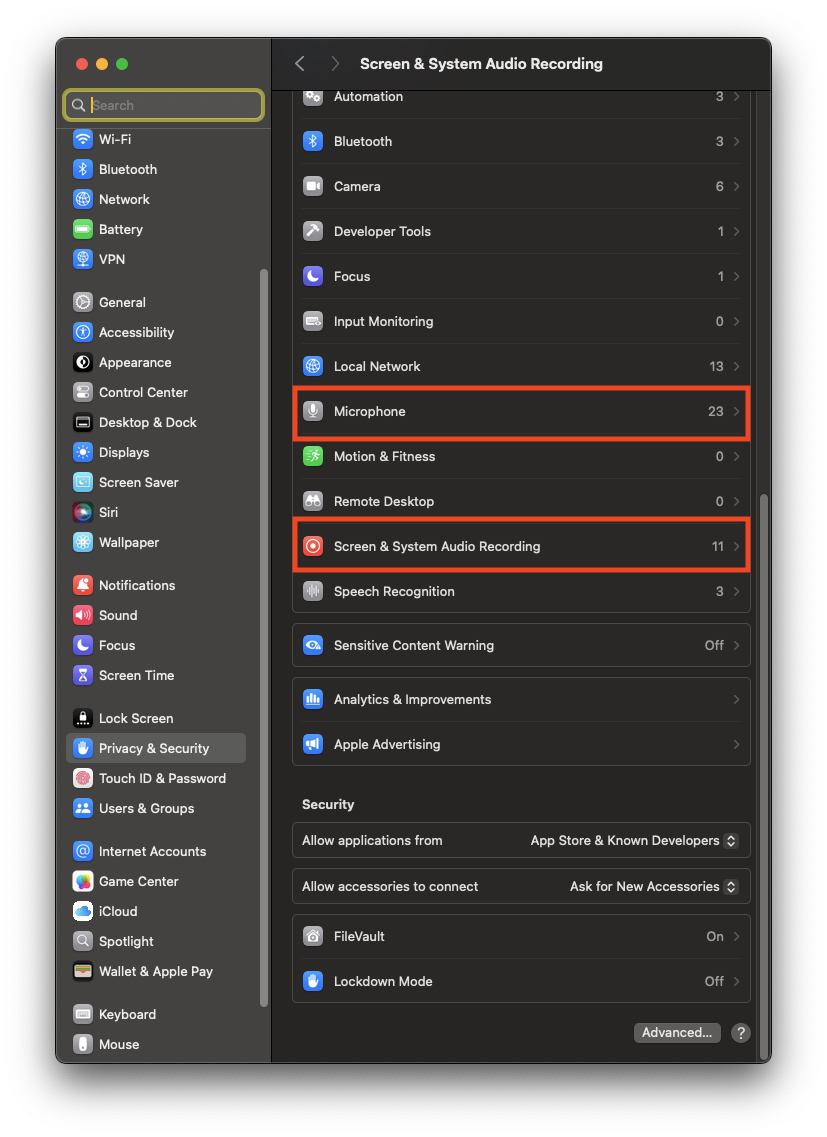Screen dimensions: 827x1137
Task: Click the Screen Saver icon
Action: (83, 482)
